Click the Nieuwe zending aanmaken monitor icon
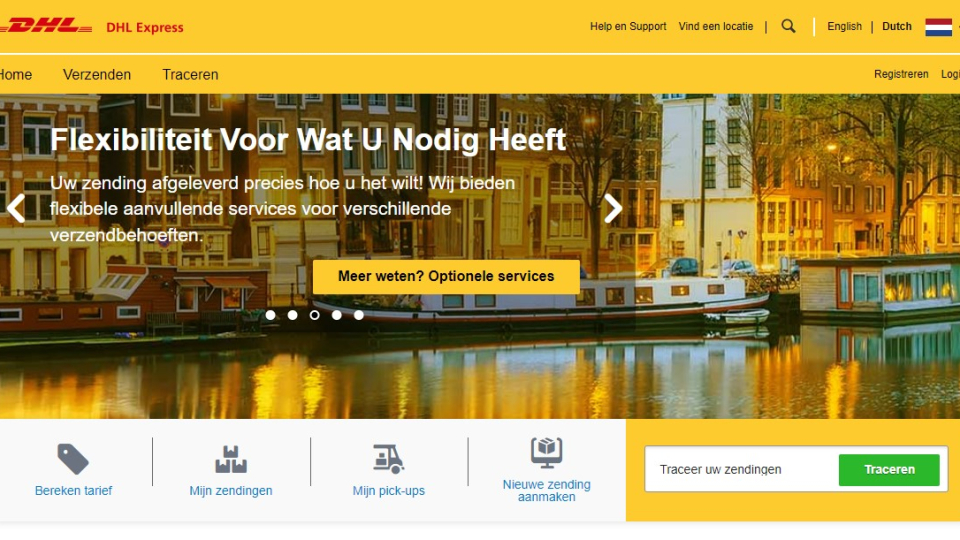Viewport: 960px width, 540px height. pos(546,453)
